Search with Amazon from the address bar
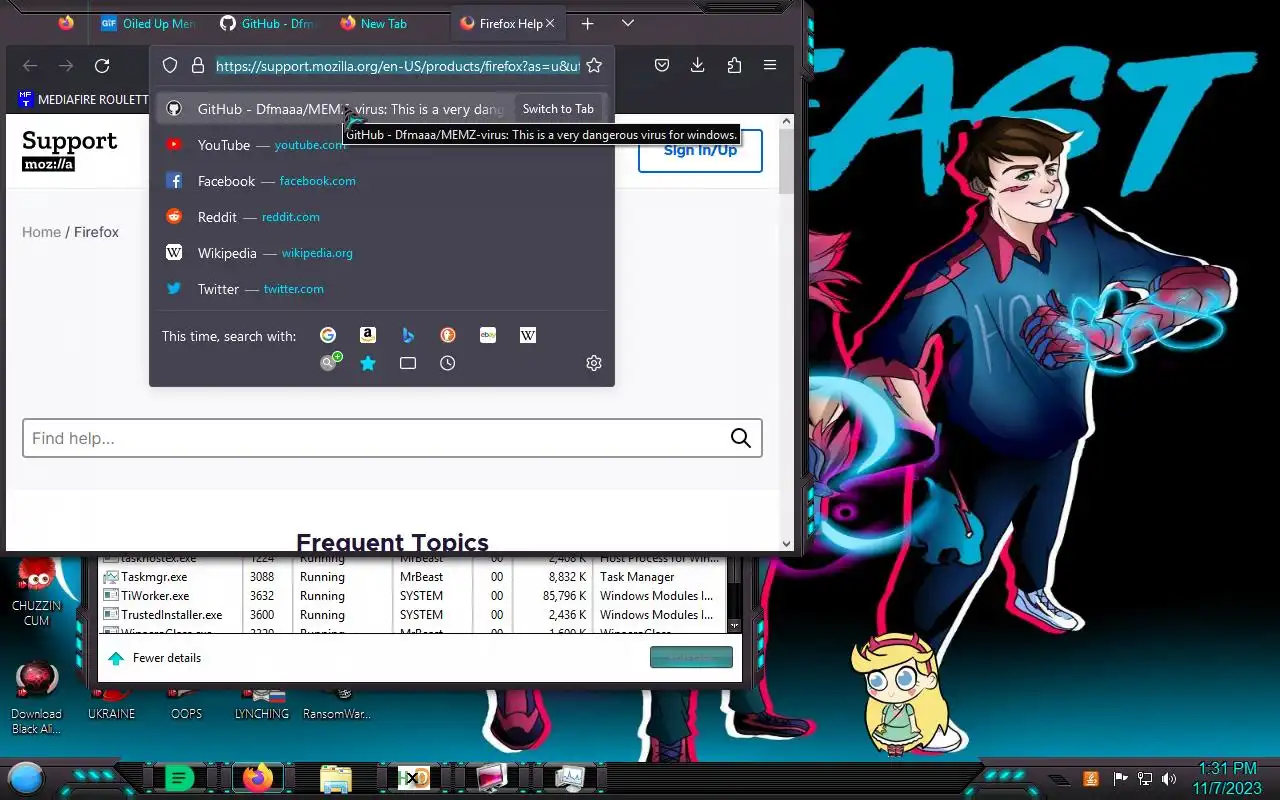 (x=368, y=335)
